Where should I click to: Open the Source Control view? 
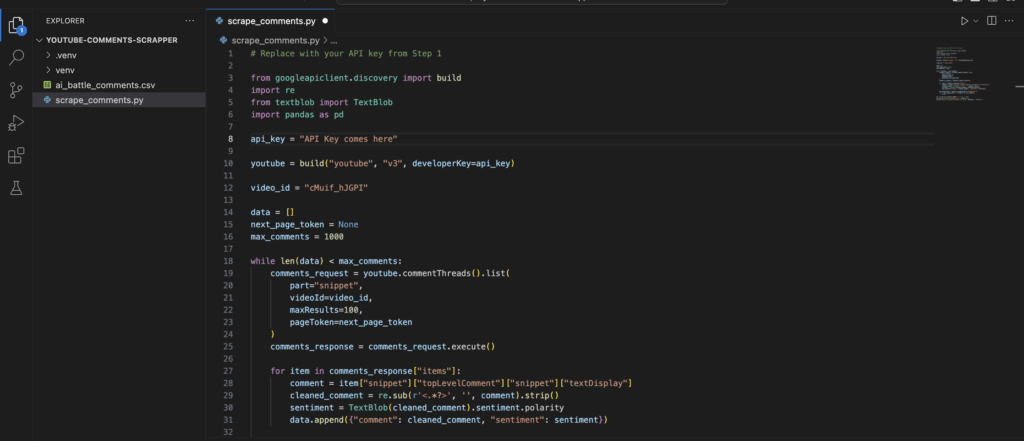point(16,90)
